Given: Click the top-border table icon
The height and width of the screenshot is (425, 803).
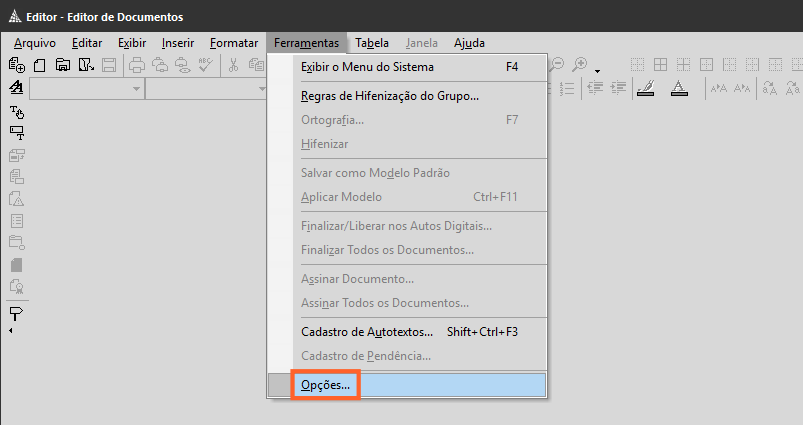Looking at the screenshot, I should pyautogui.click(x=775, y=65).
